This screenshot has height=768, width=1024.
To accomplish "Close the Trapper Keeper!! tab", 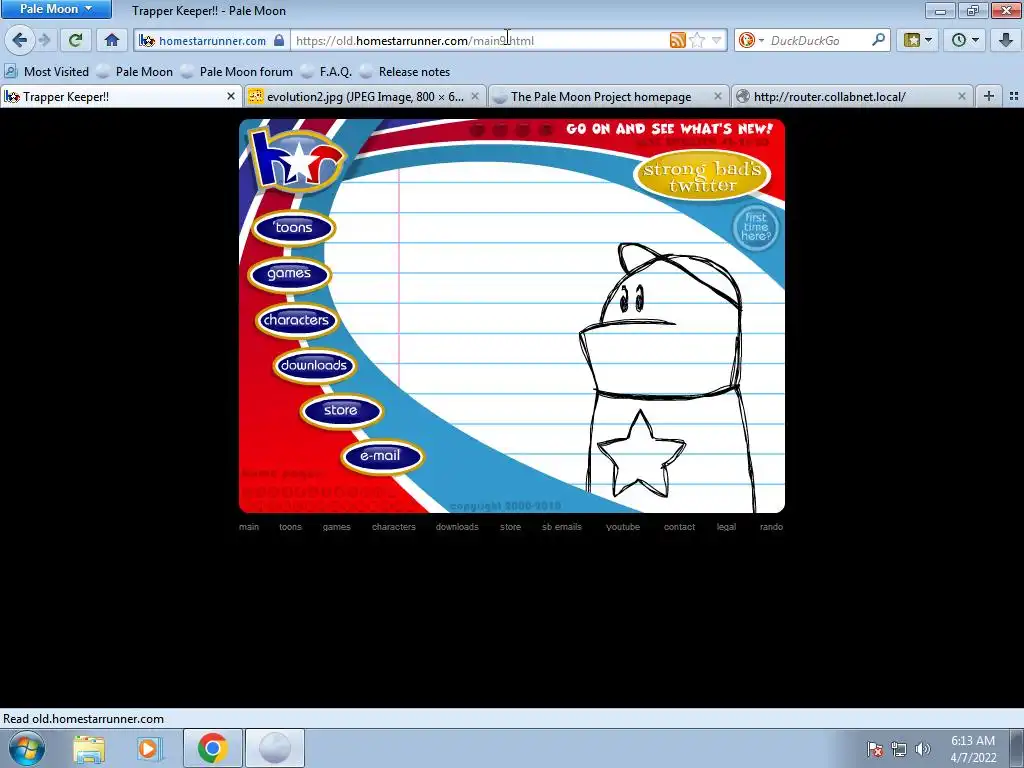I will (231, 97).
